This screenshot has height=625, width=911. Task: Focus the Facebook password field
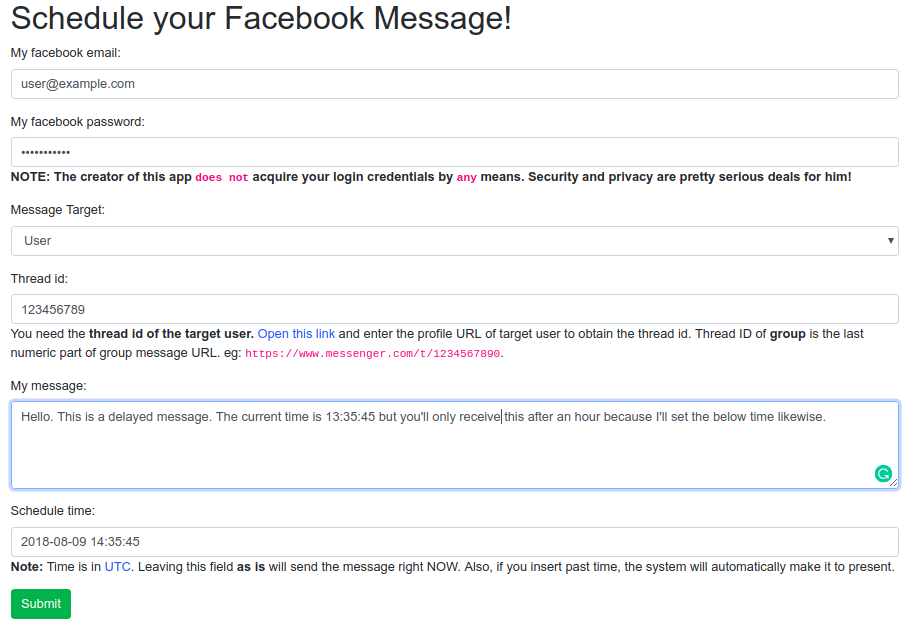point(454,152)
